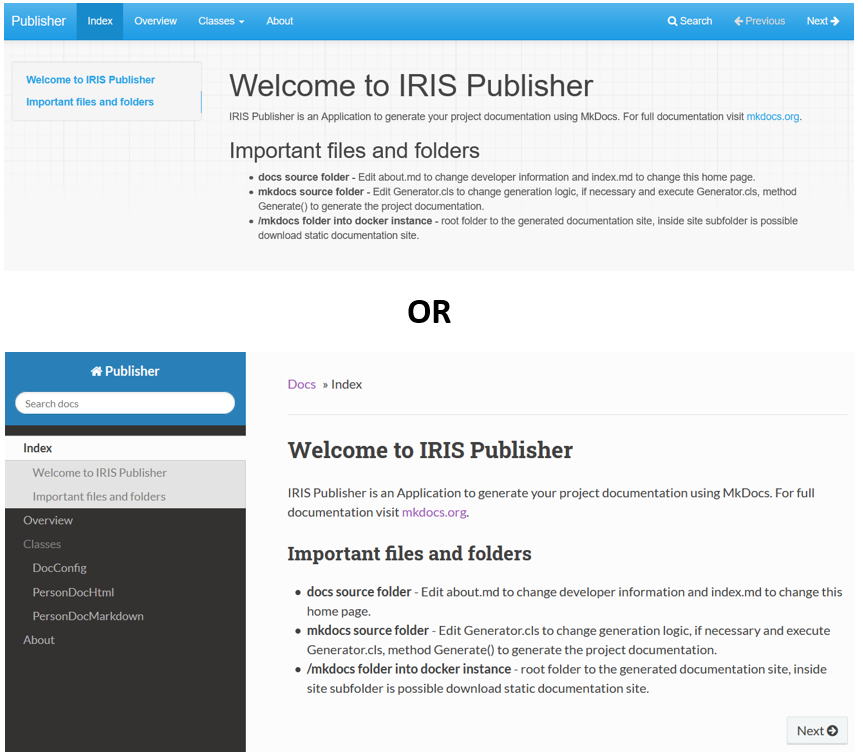Click the blue mkdocs.org link
The image size is (863, 754).
click(773, 117)
